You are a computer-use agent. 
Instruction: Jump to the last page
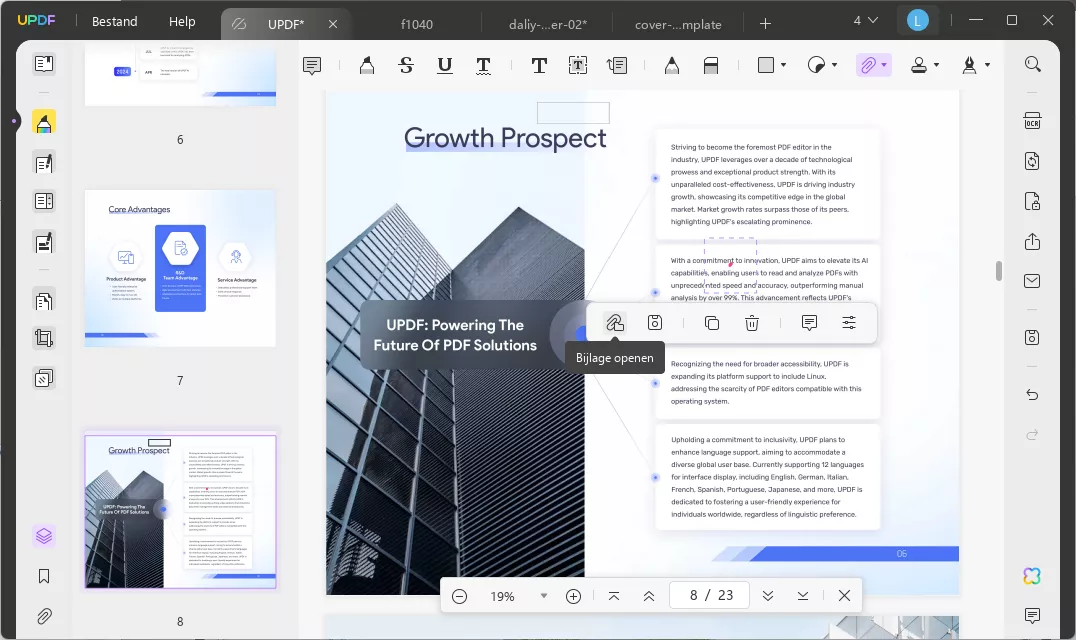tap(803, 596)
